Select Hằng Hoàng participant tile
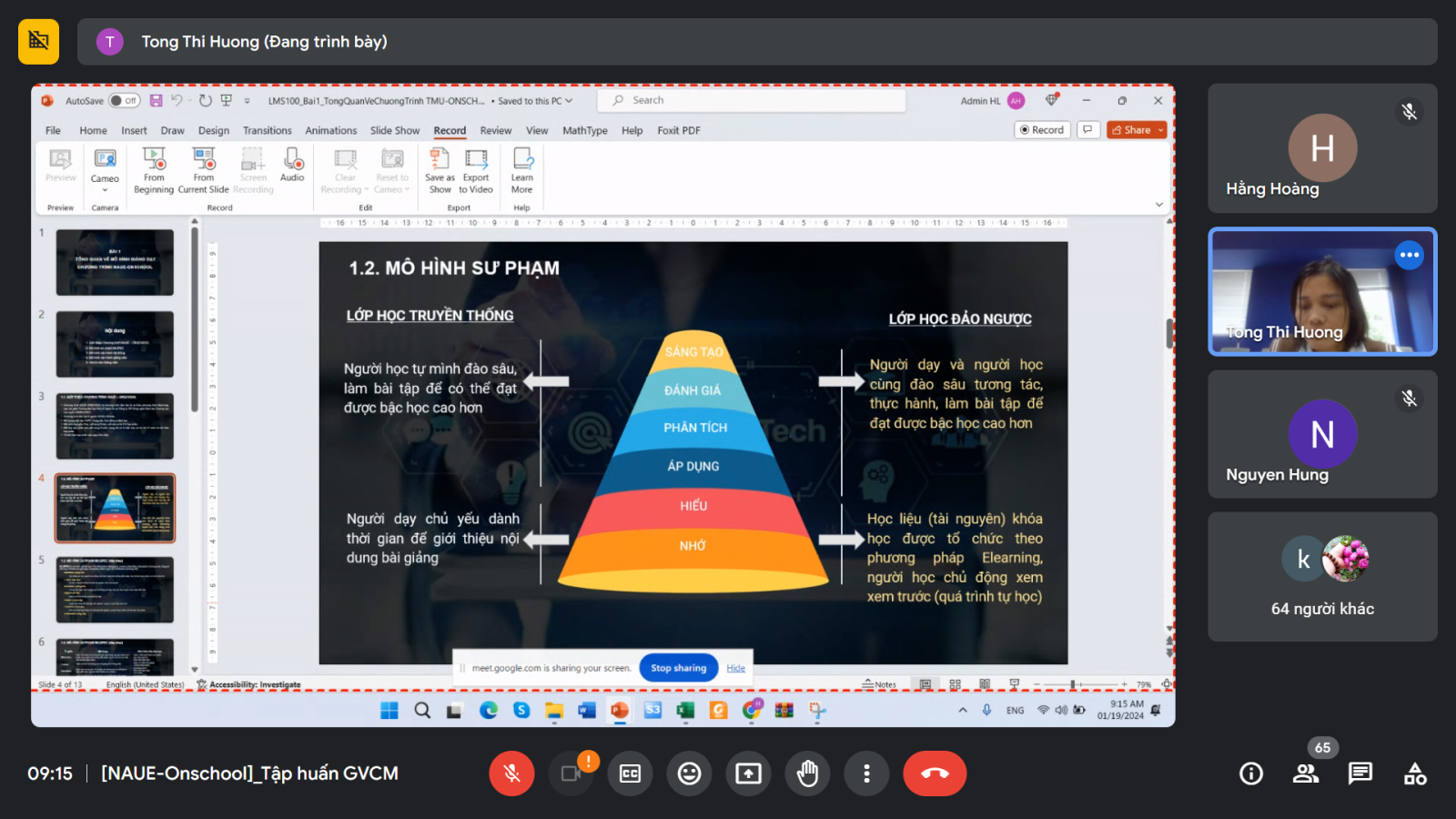Screen dimensions: 1456x819 click(x=1322, y=148)
